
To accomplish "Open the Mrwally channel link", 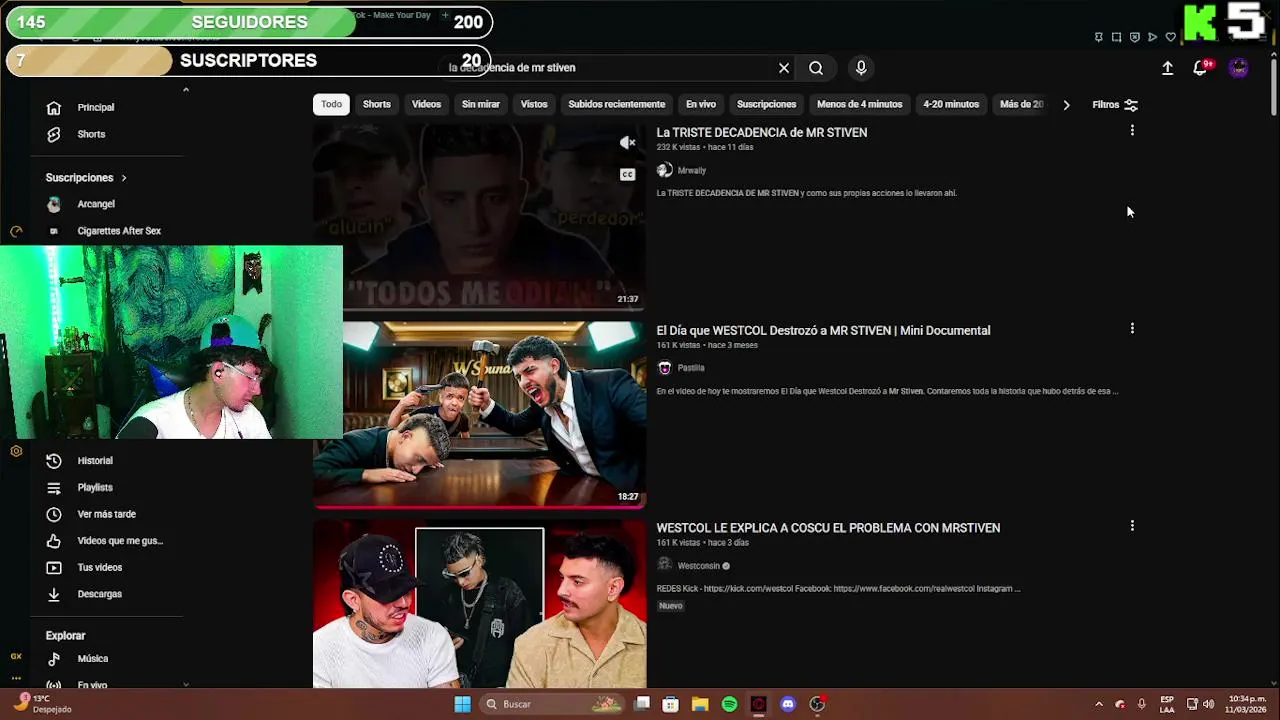I will click(692, 171).
